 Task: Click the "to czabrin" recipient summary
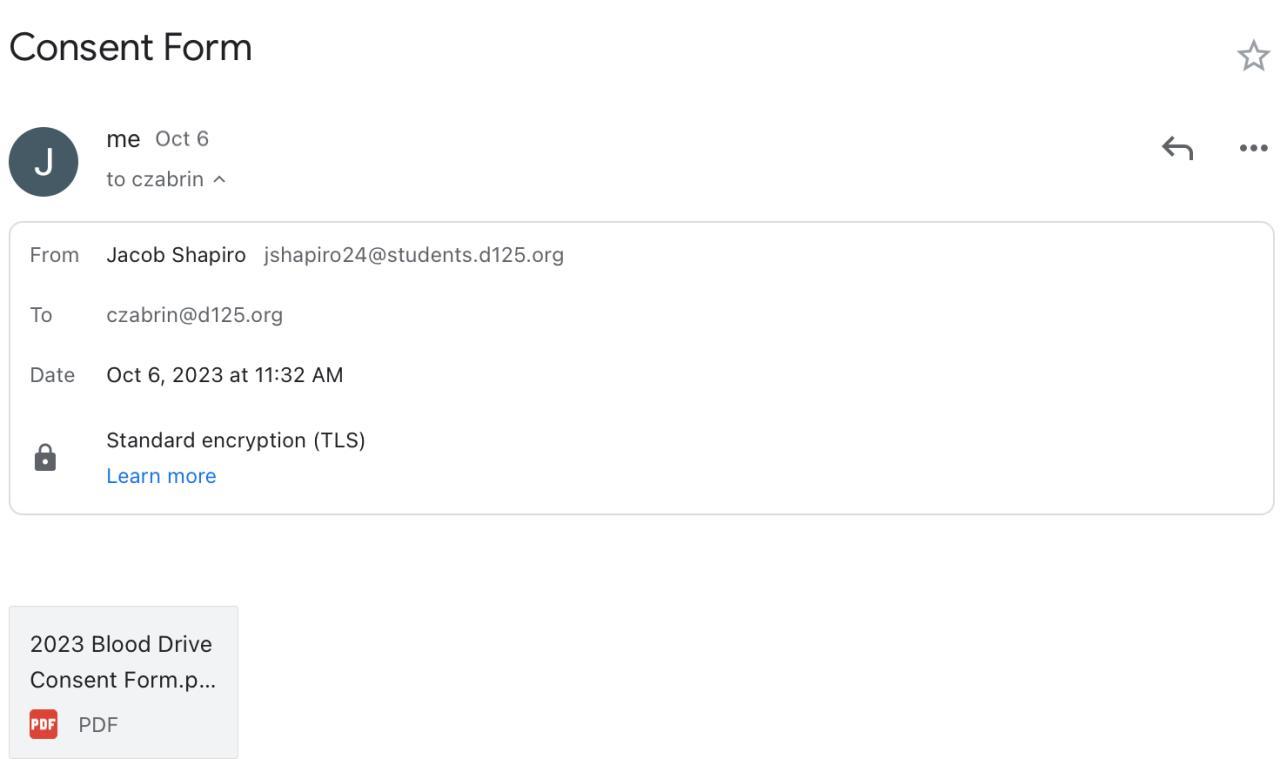pos(155,180)
